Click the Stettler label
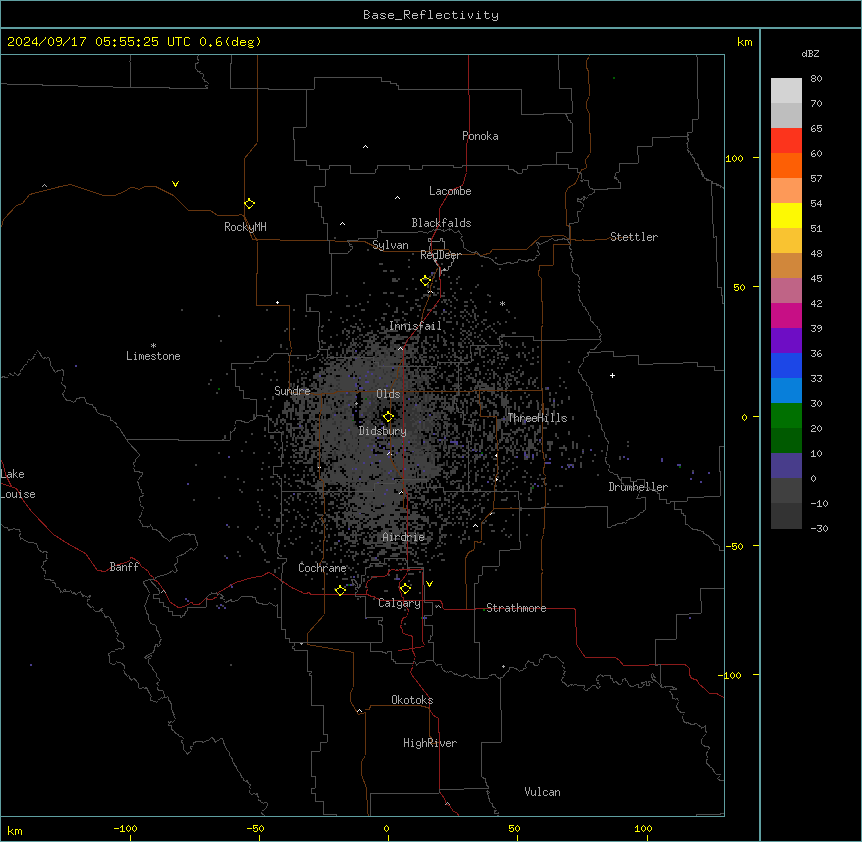The width and height of the screenshot is (862, 842). [634, 237]
